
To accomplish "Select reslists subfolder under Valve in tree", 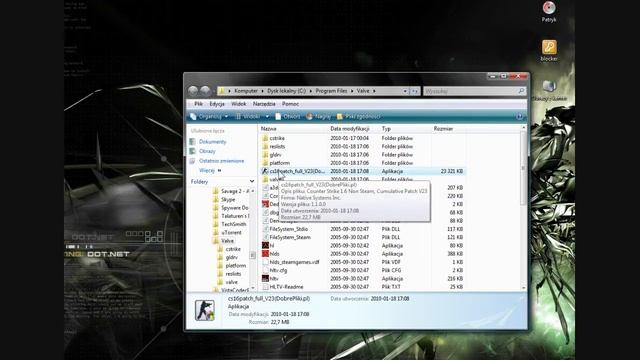I will [x=233, y=274].
